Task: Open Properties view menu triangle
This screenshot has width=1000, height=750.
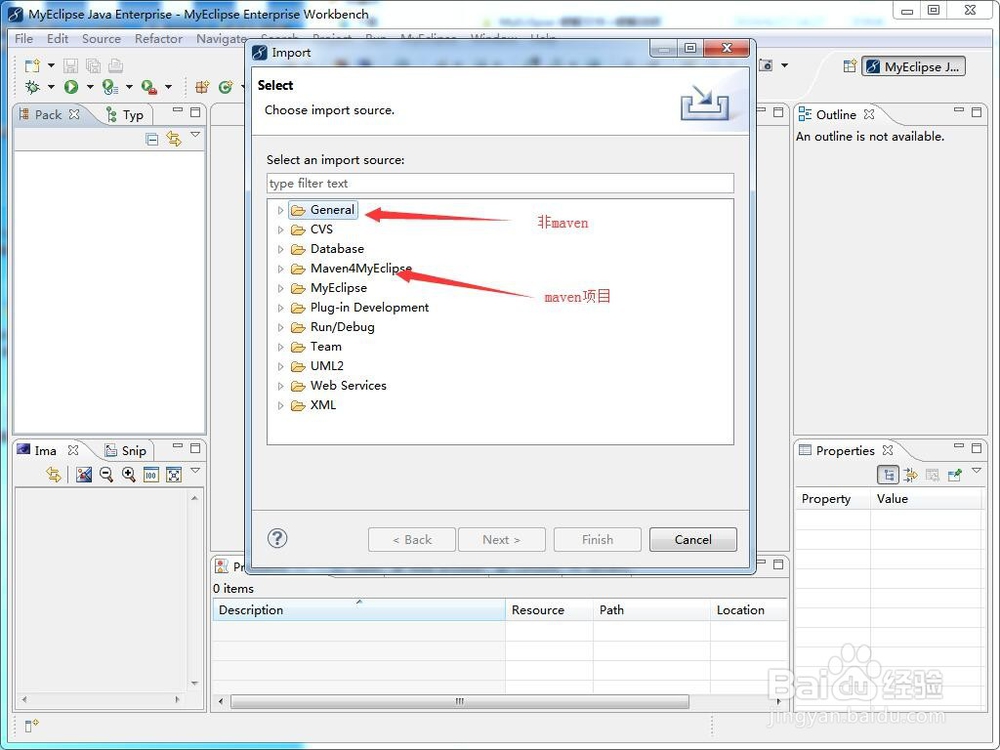Action: pos(976,471)
